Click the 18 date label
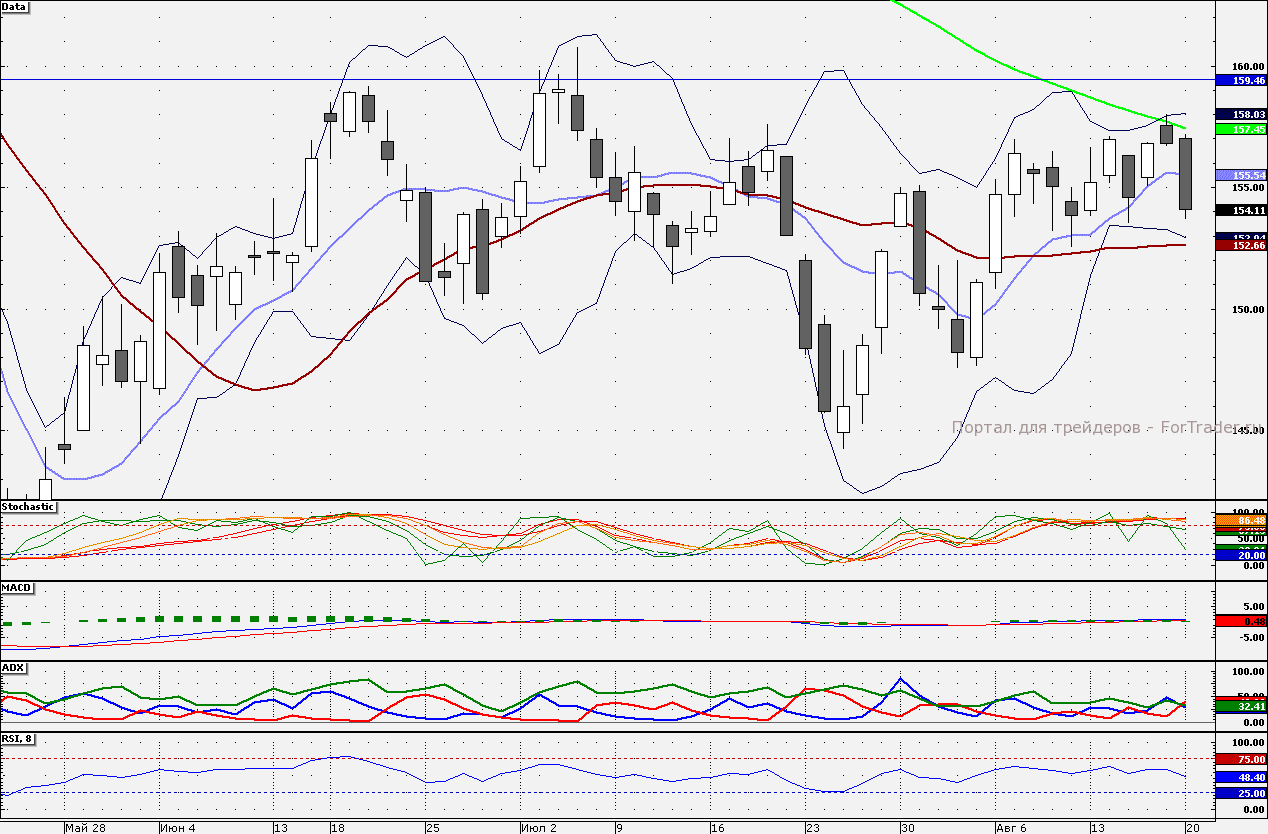 (x=338, y=828)
